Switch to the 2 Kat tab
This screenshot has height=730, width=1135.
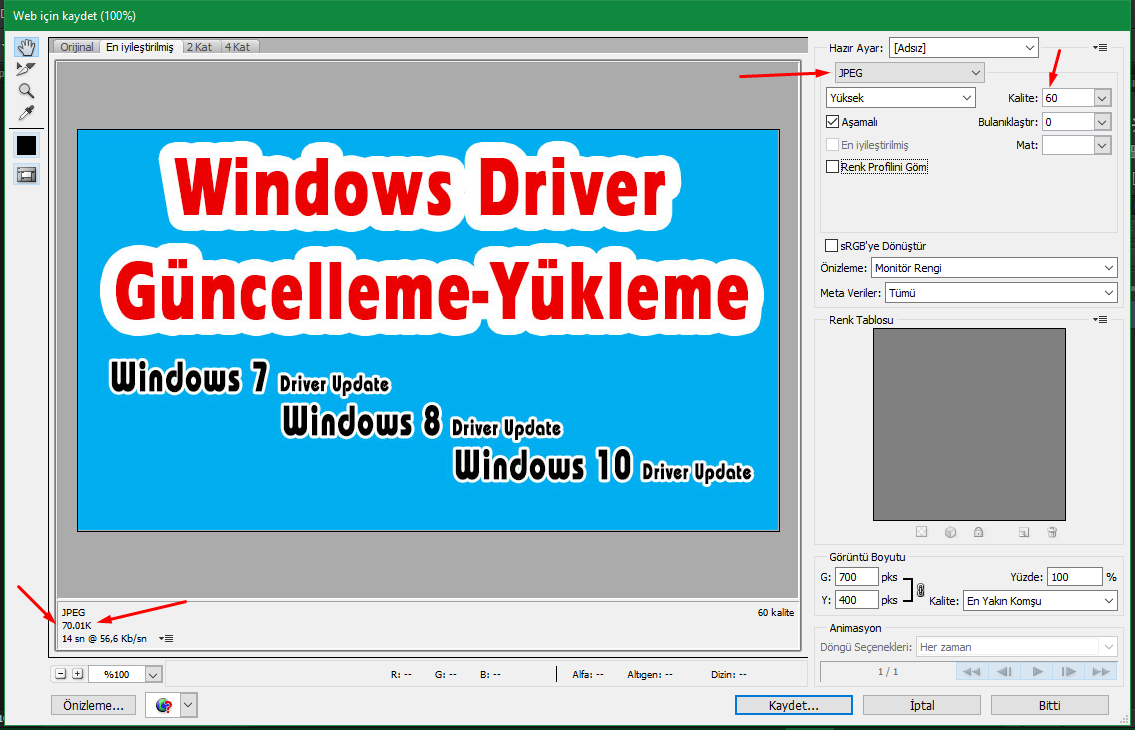[199, 47]
